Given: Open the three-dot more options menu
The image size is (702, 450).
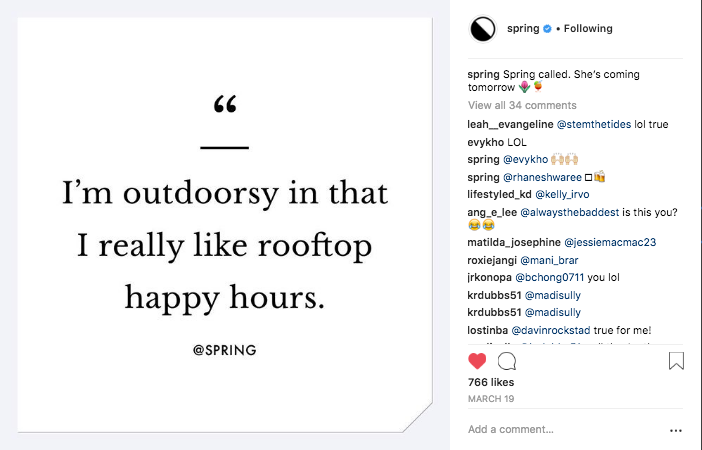Looking at the screenshot, I should pyautogui.click(x=675, y=430).
